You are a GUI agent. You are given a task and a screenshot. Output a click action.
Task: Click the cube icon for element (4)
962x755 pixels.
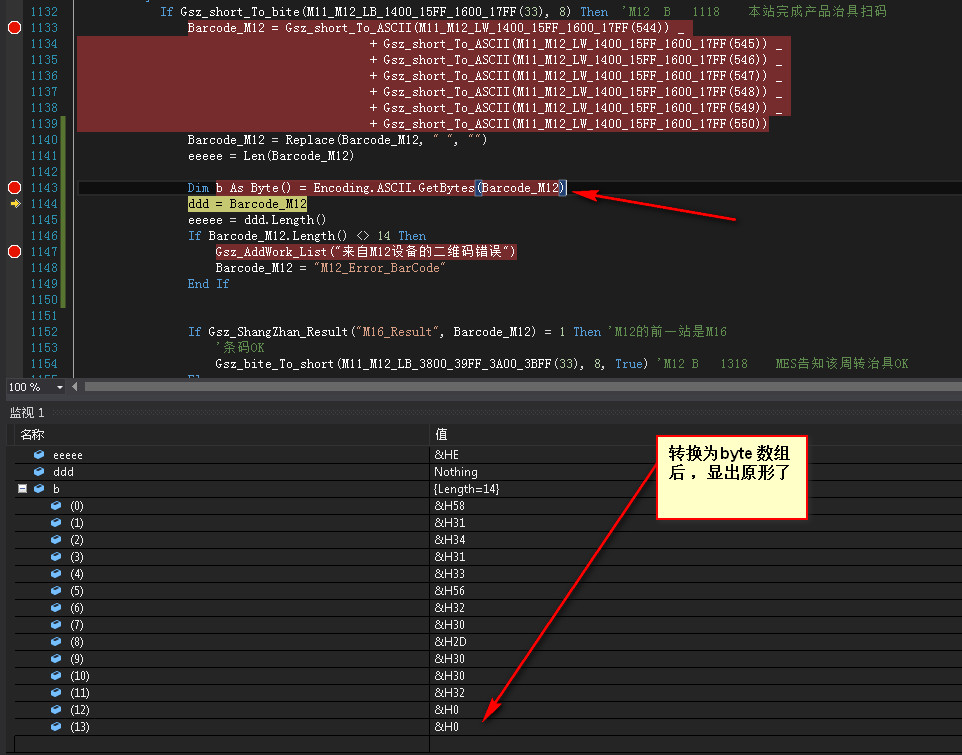click(56, 573)
